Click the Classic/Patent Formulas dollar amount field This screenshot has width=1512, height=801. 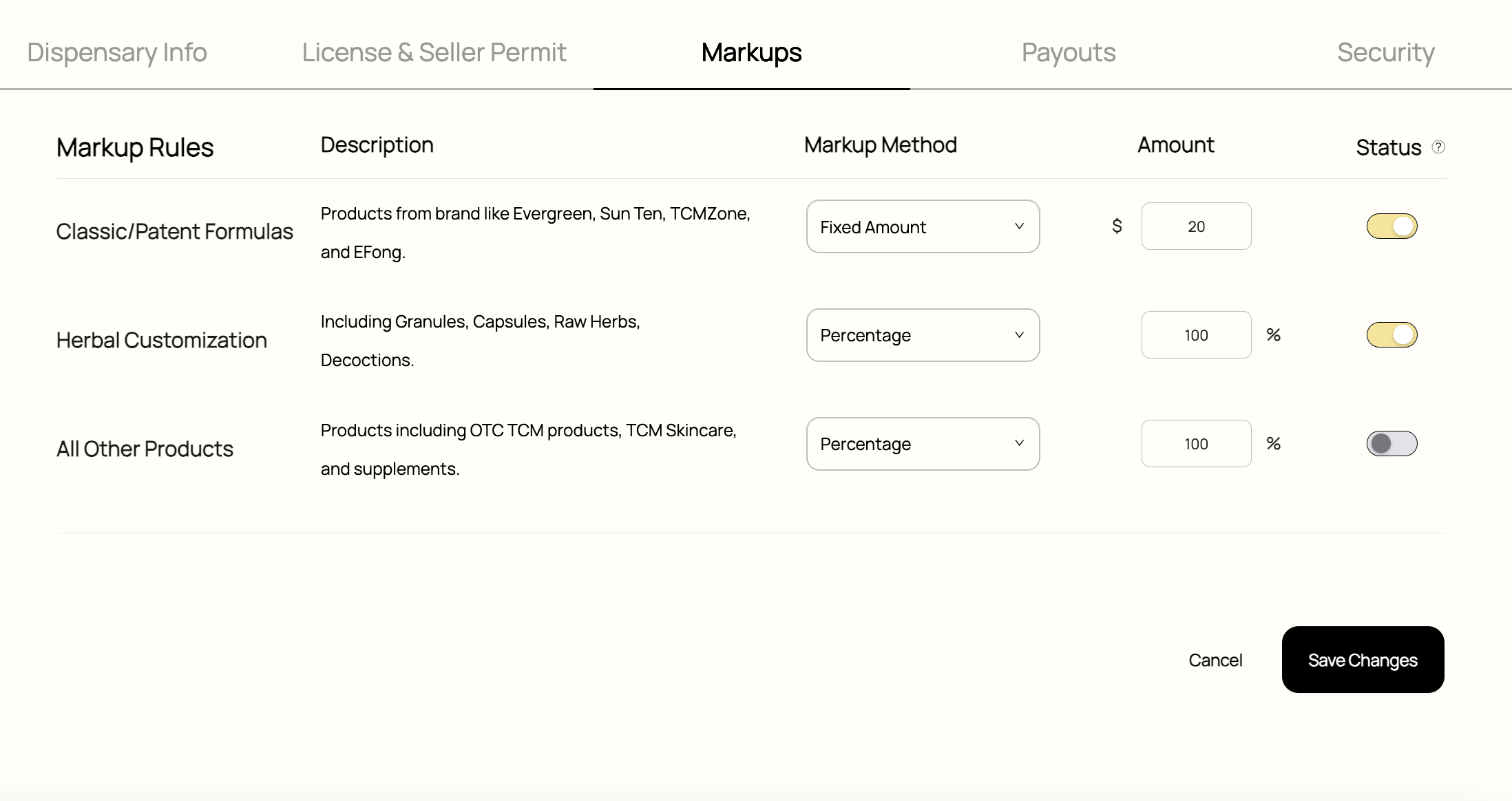(x=1196, y=226)
